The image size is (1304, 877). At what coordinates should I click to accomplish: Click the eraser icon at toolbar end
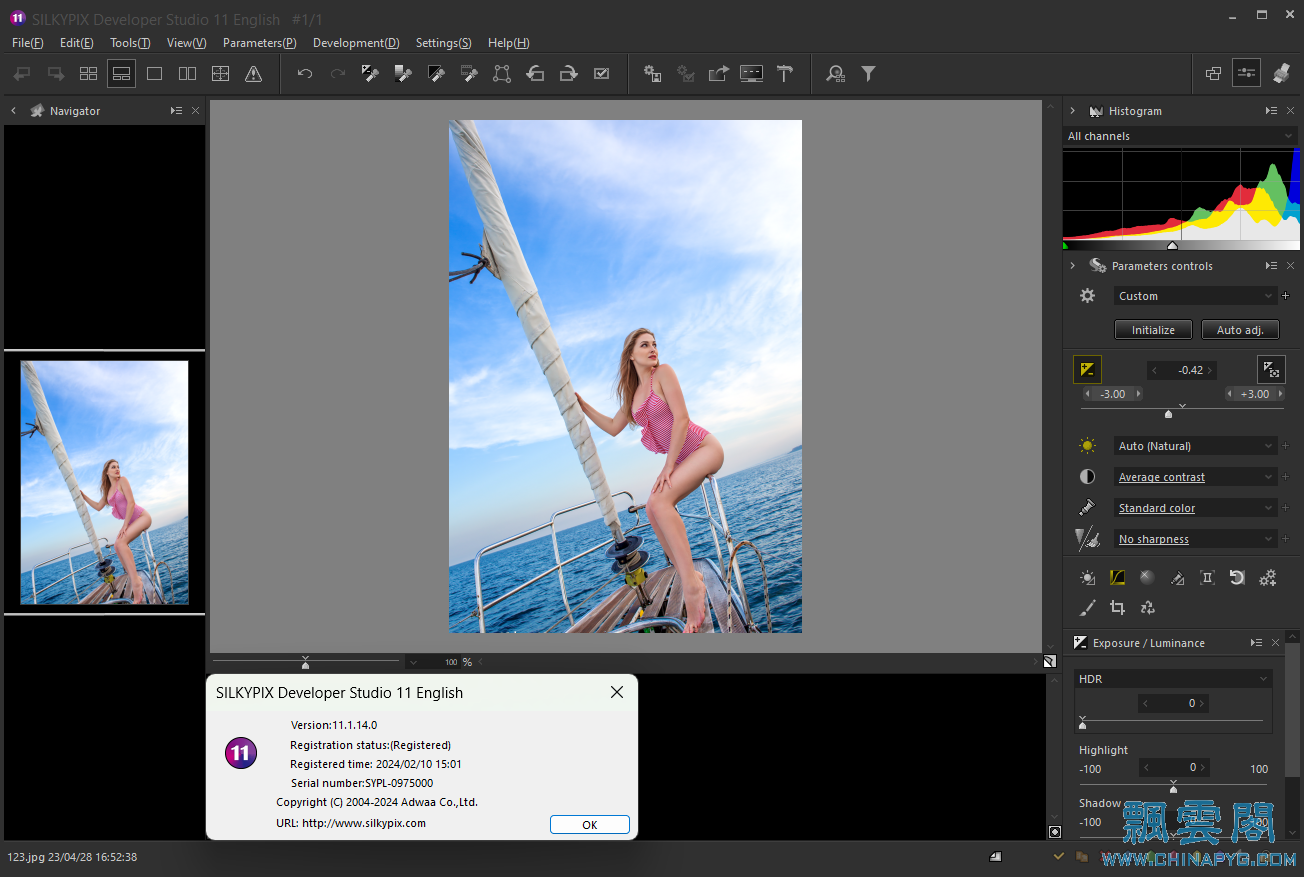point(1280,73)
